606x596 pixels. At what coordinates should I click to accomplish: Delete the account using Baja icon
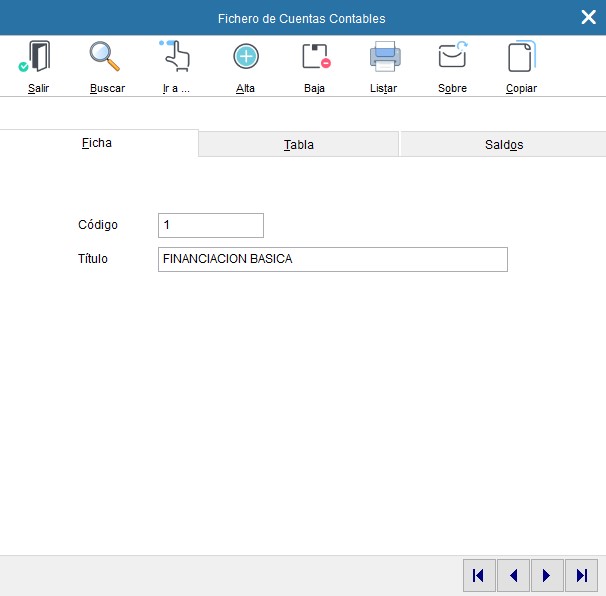[315, 58]
